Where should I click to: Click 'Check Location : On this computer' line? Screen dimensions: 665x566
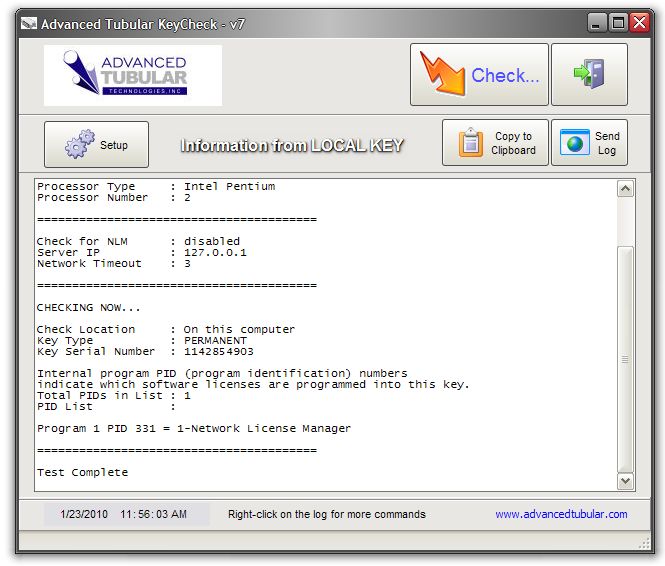click(166, 329)
